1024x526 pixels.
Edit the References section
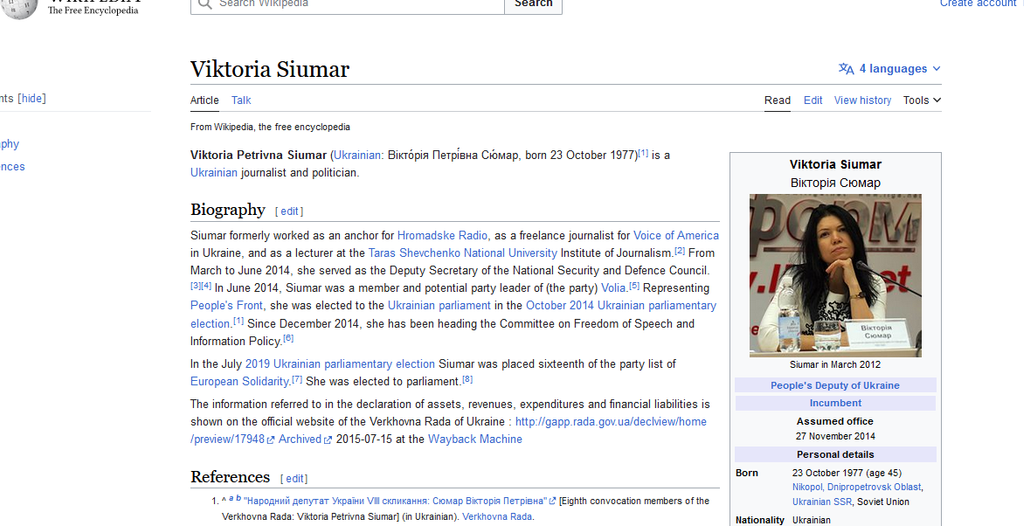click(x=294, y=479)
